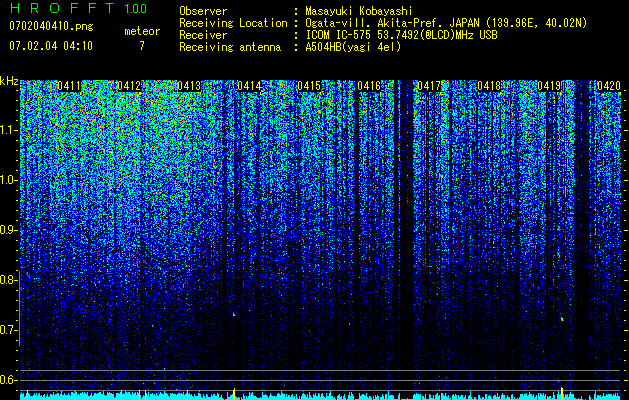
Task: Click the meteor echo dot near 0419
Action: click(x=562, y=319)
